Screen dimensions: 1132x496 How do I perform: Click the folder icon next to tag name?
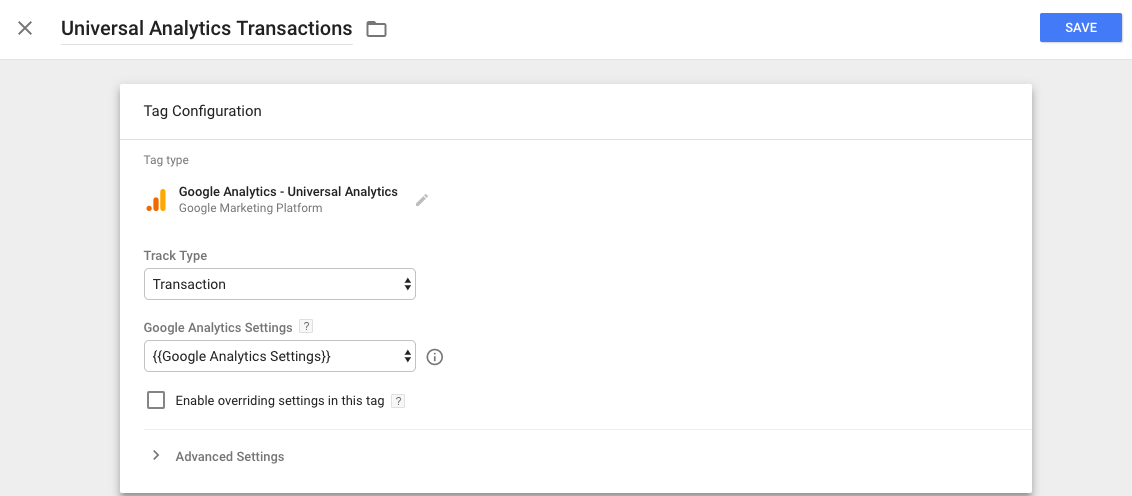click(376, 29)
